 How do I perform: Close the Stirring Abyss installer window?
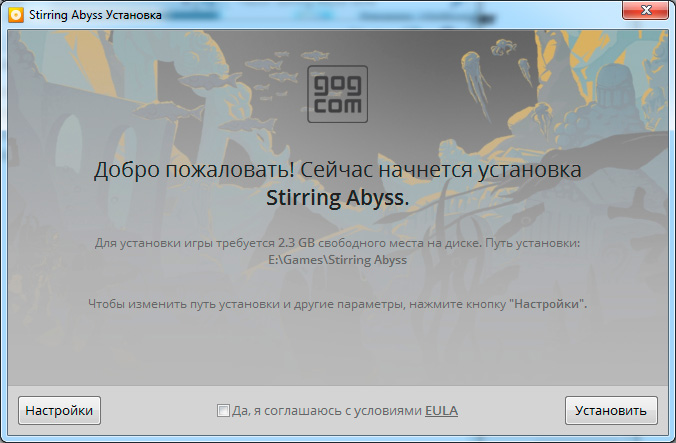[x=645, y=10]
